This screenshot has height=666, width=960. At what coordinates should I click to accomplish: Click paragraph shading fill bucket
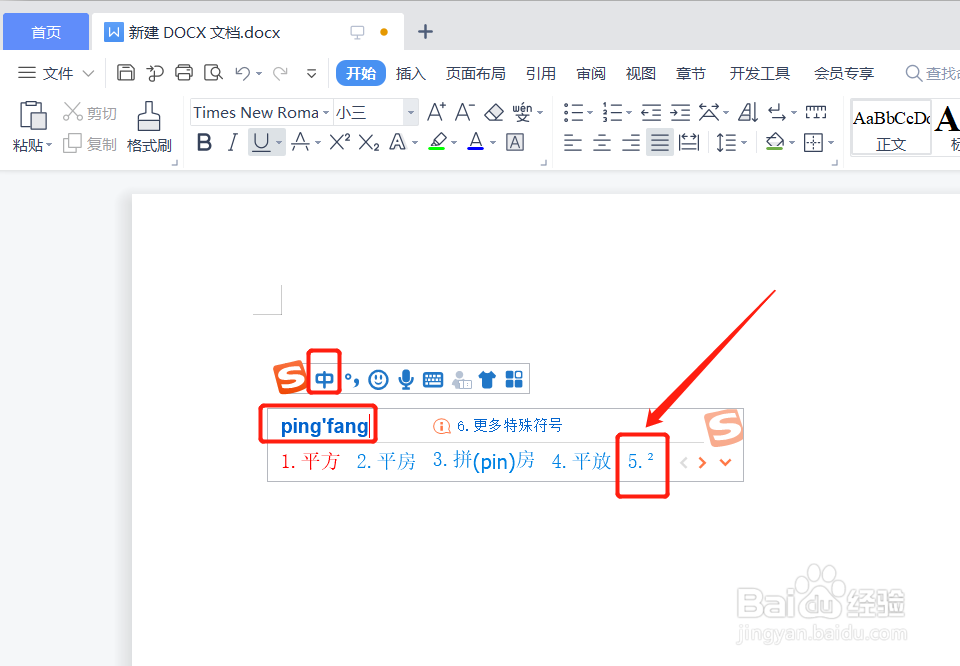(774, 143)
